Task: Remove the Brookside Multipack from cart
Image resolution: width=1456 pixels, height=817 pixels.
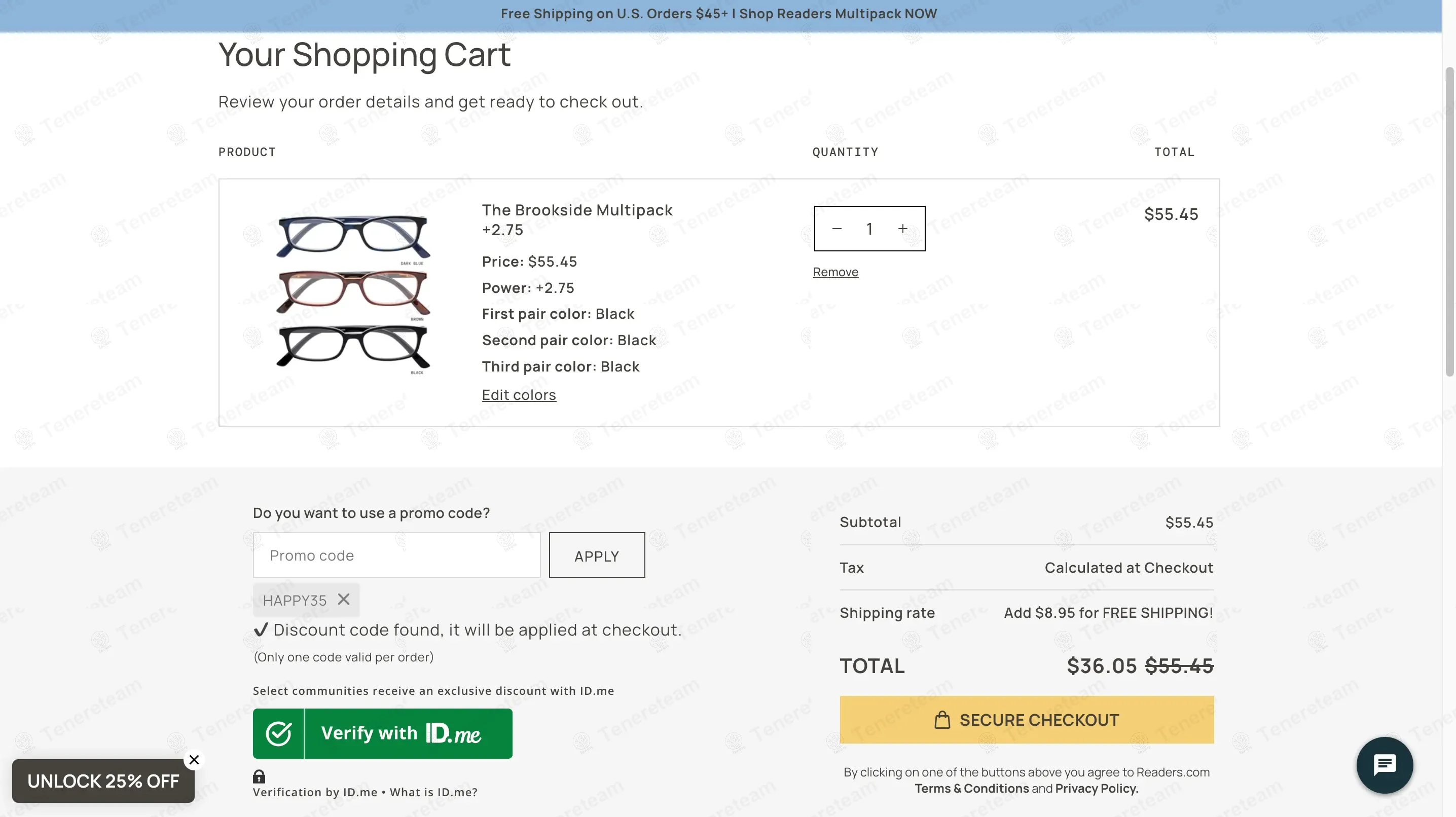Action: 835,272
